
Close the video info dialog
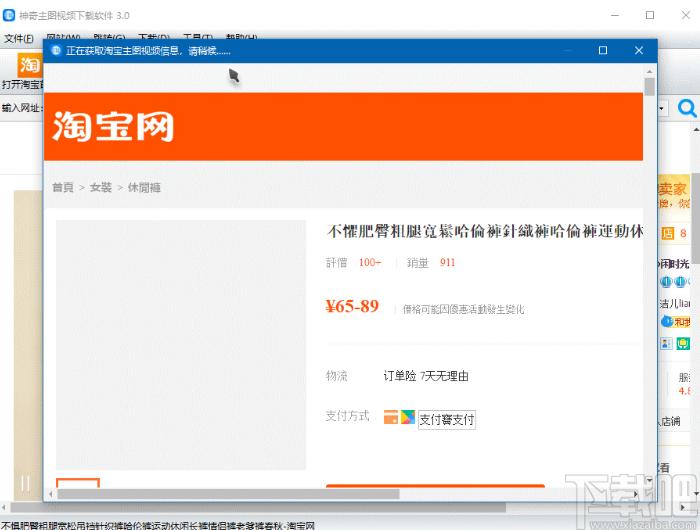click(639, 50)
